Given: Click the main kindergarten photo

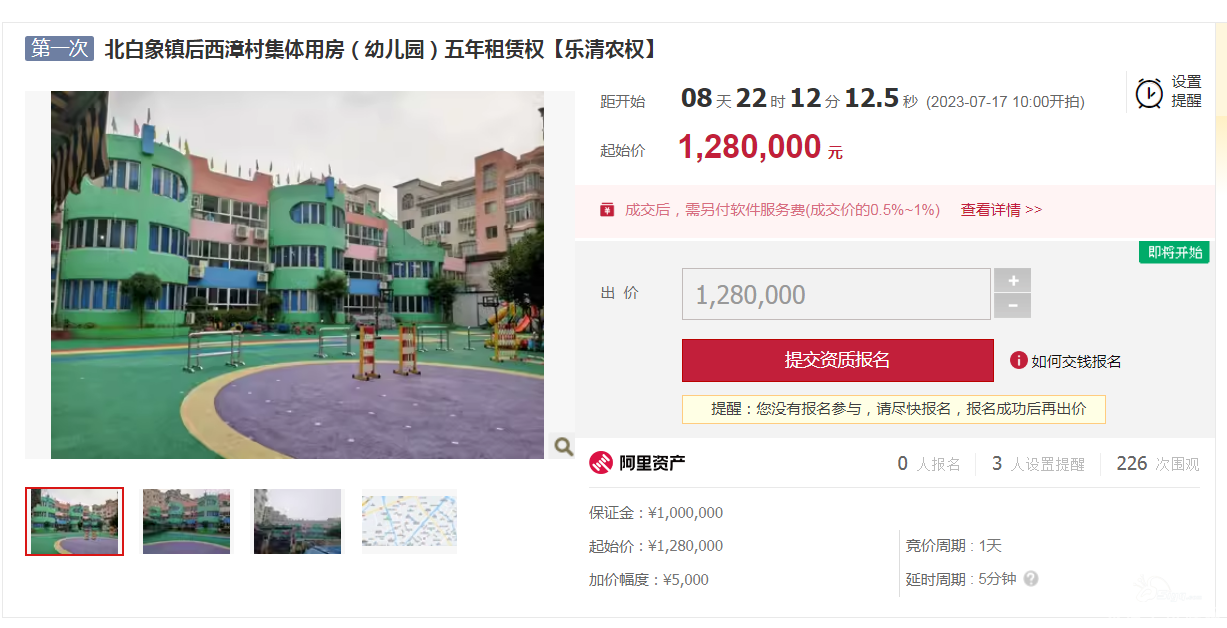Looking at the screenshot, I should 297,275.
